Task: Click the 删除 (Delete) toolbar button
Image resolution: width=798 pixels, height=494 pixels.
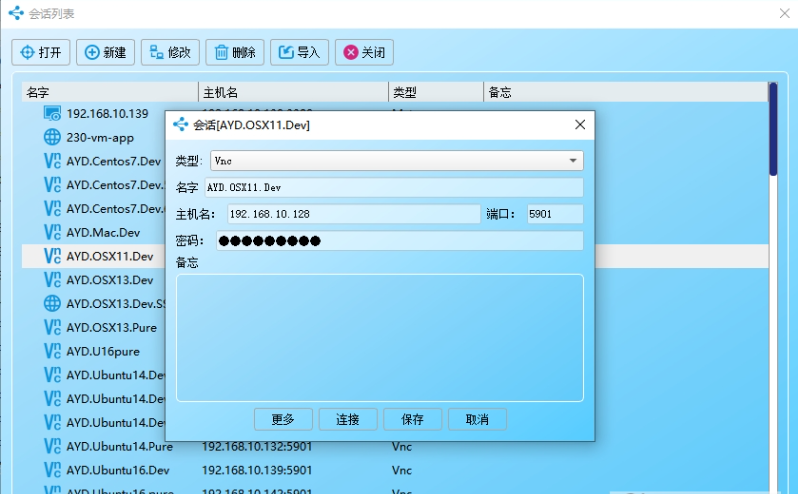Action: 235,52
